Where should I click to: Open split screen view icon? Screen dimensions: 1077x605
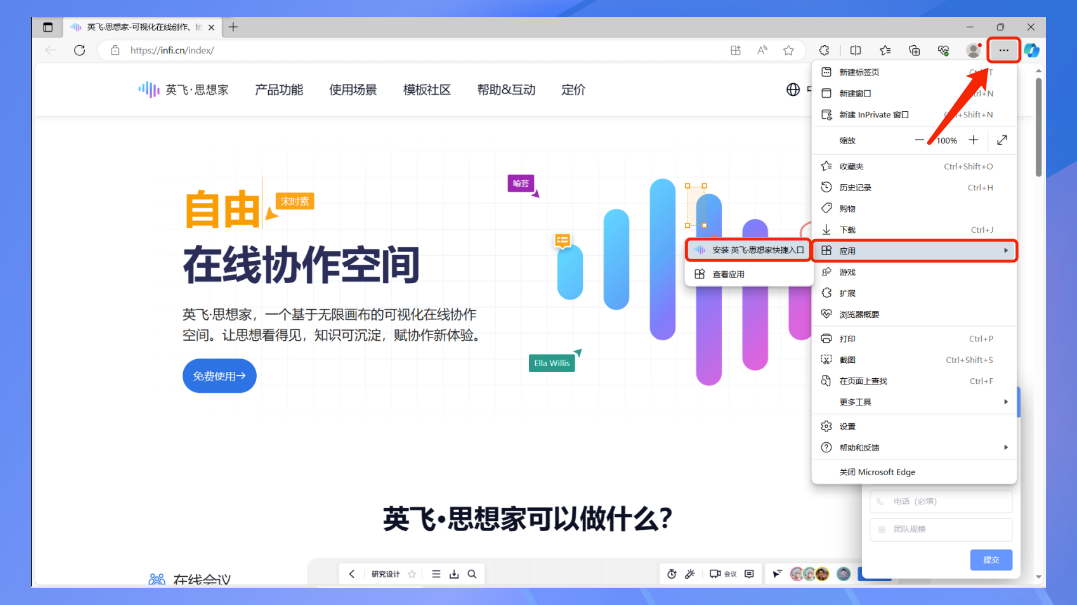point(855,50)
